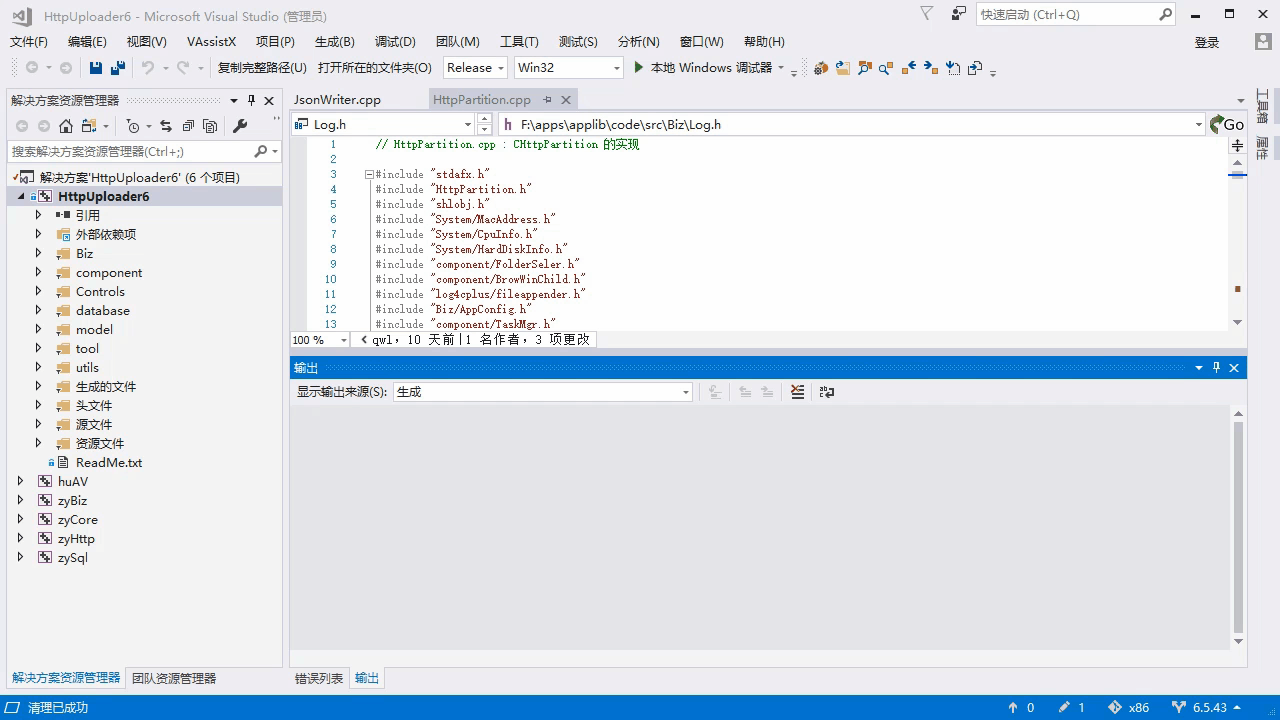1280x720 pixels.
Task: Click the VAssistX find symbol icon
Action: [x=865, y=68]
